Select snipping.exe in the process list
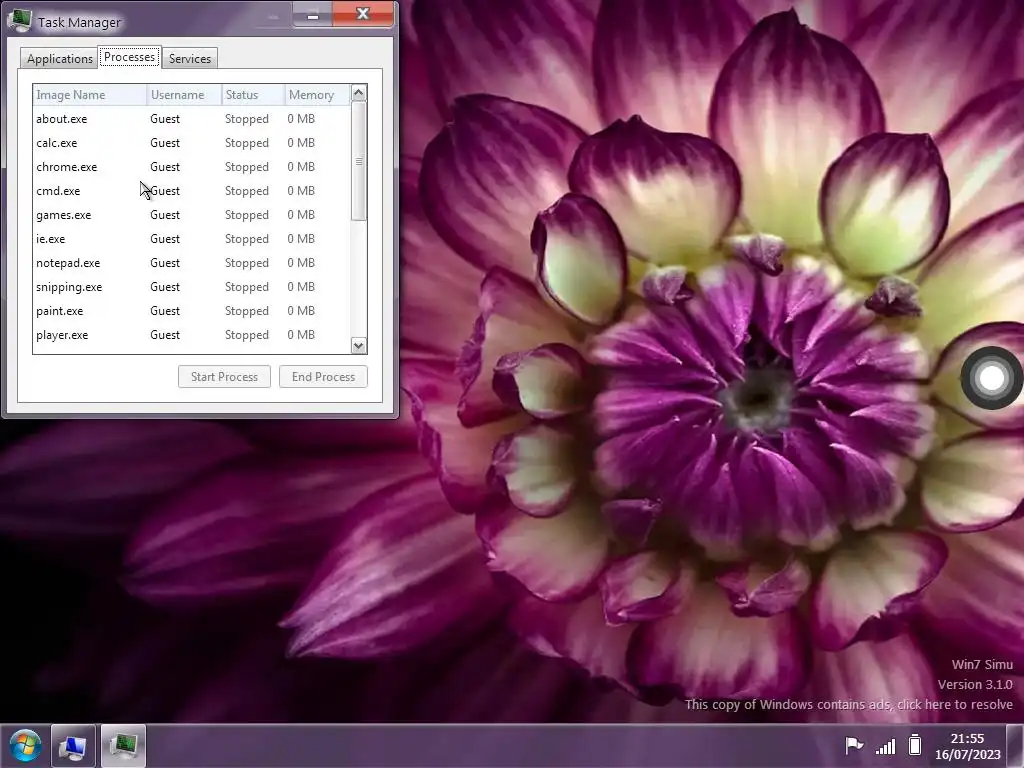 191,287
